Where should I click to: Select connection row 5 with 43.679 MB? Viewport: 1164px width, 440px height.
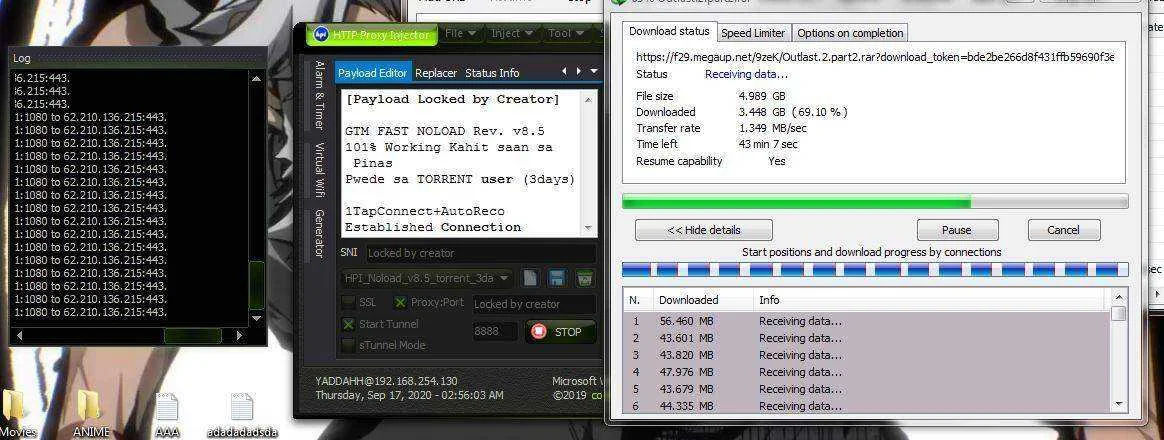[x=867, y=389]
